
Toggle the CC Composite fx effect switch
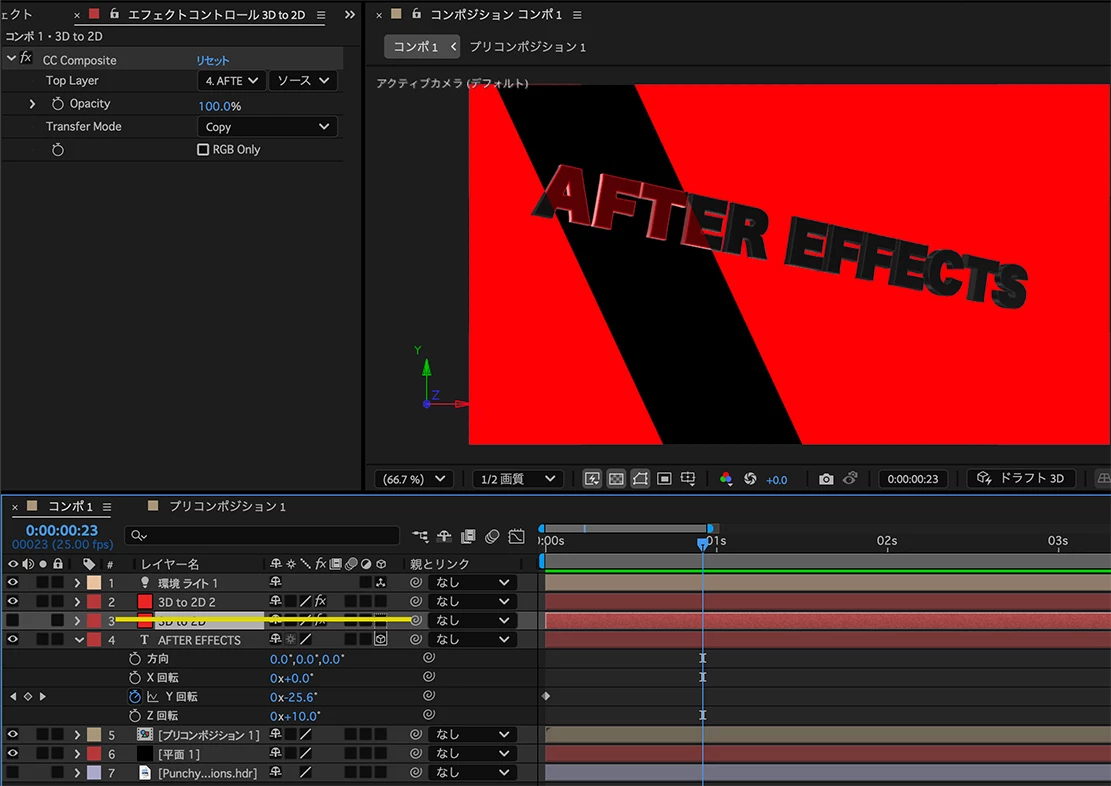[26, 58]
